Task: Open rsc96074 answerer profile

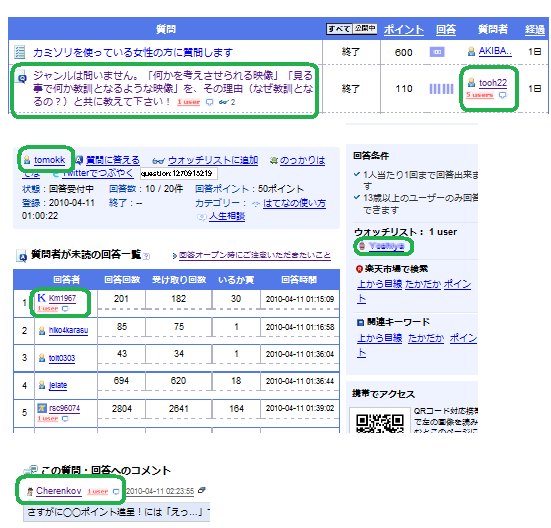Action: point(64,408)
